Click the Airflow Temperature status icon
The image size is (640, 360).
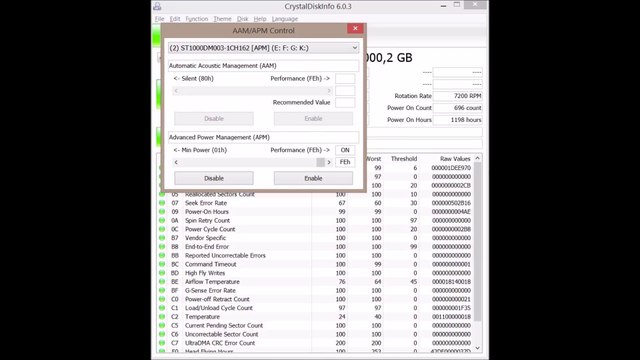tap(162, 282)
